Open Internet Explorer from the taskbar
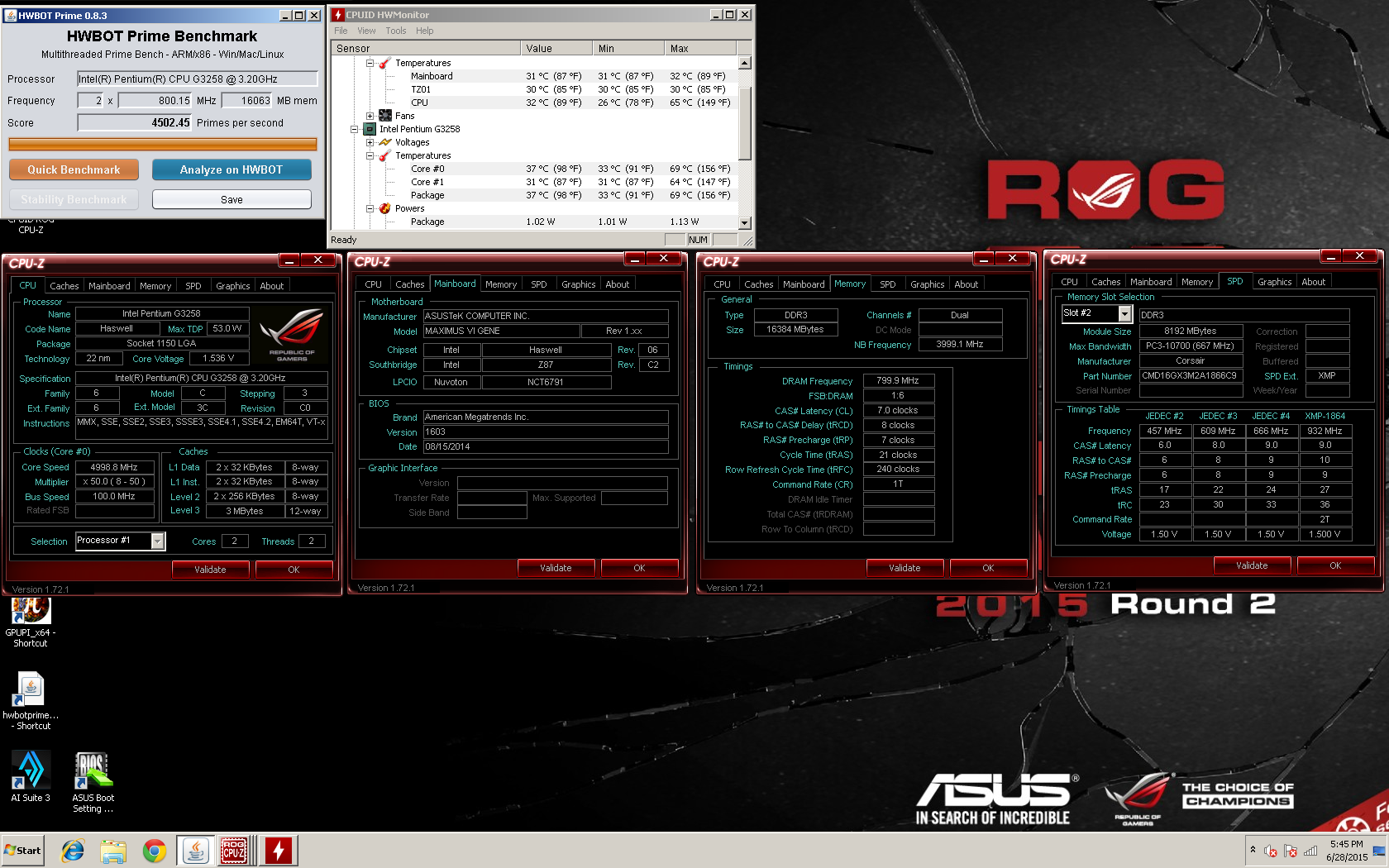 pos(73,851)
